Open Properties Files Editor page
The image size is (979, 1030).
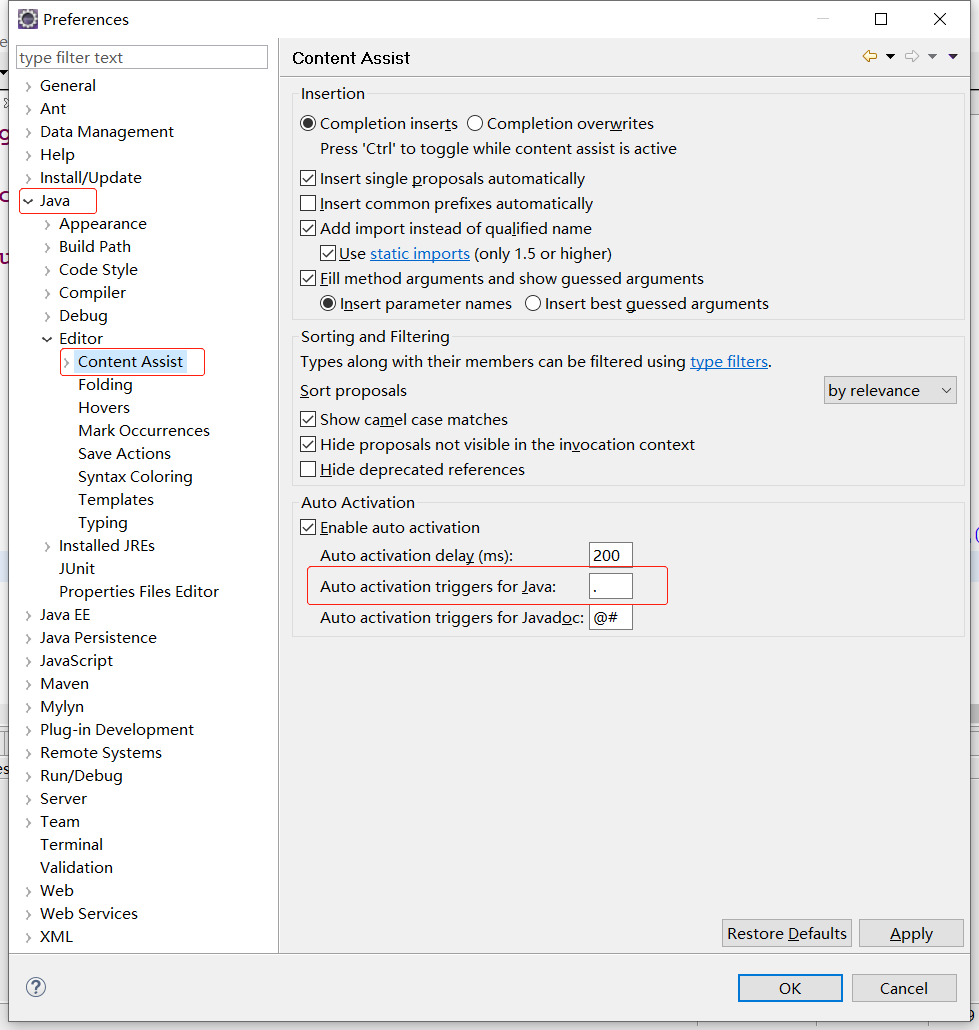click(139, 592)
